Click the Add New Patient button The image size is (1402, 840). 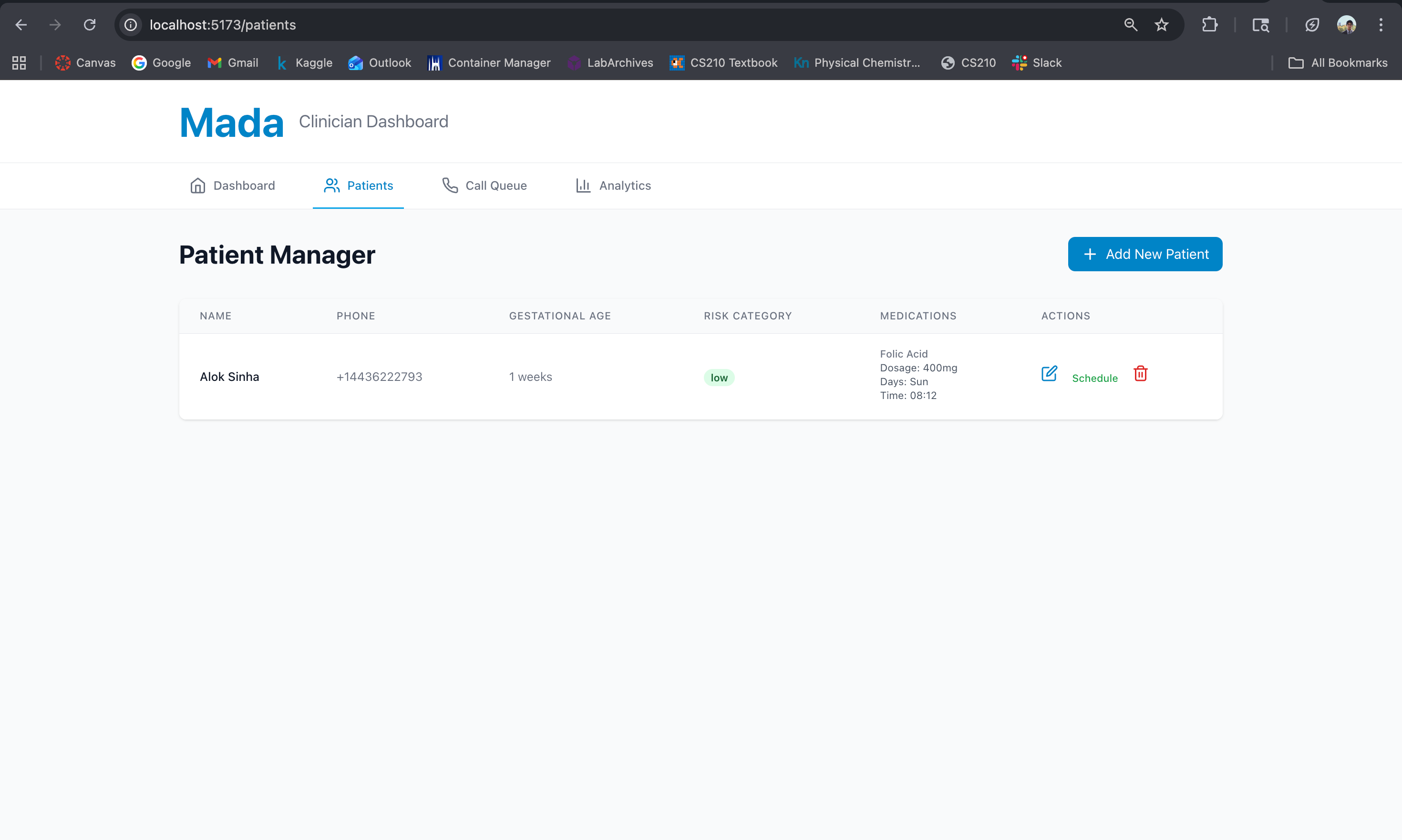1144,254
